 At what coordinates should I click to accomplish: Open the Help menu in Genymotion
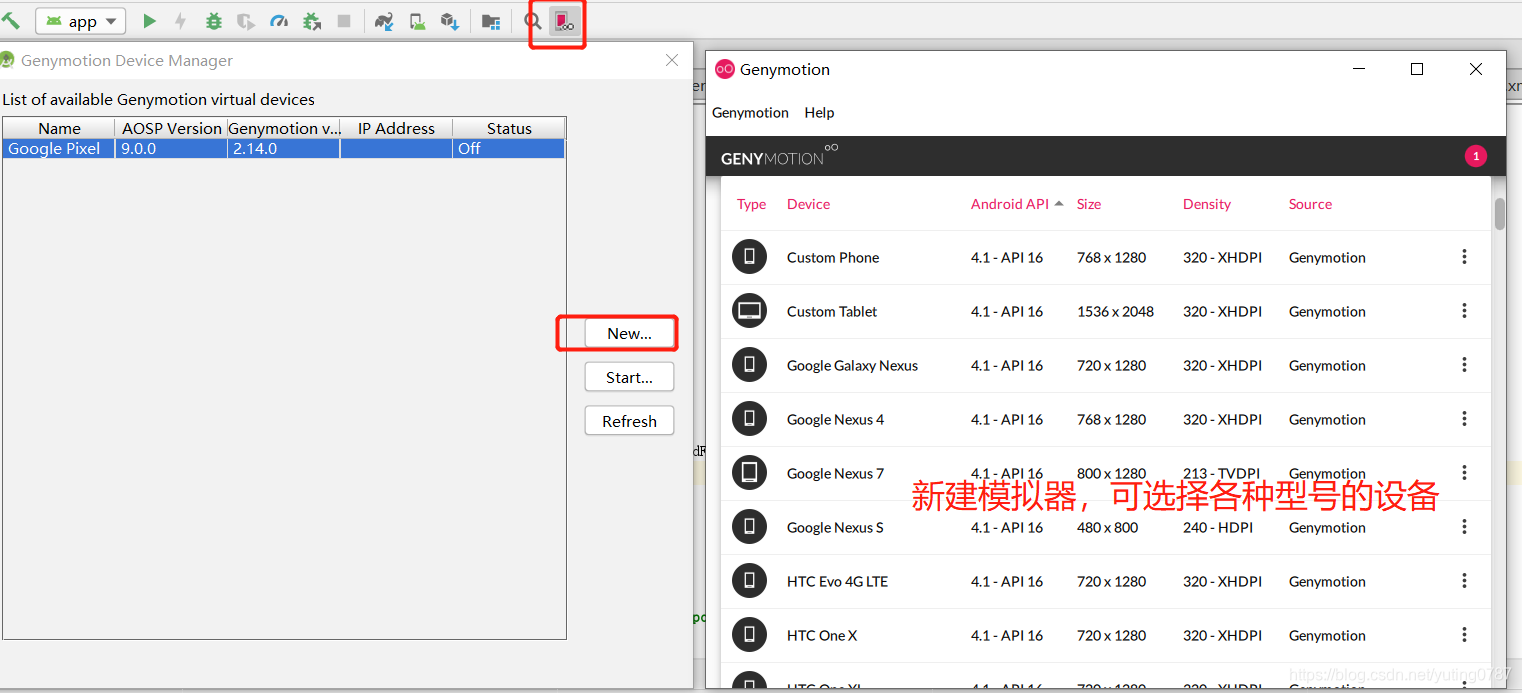819,113
